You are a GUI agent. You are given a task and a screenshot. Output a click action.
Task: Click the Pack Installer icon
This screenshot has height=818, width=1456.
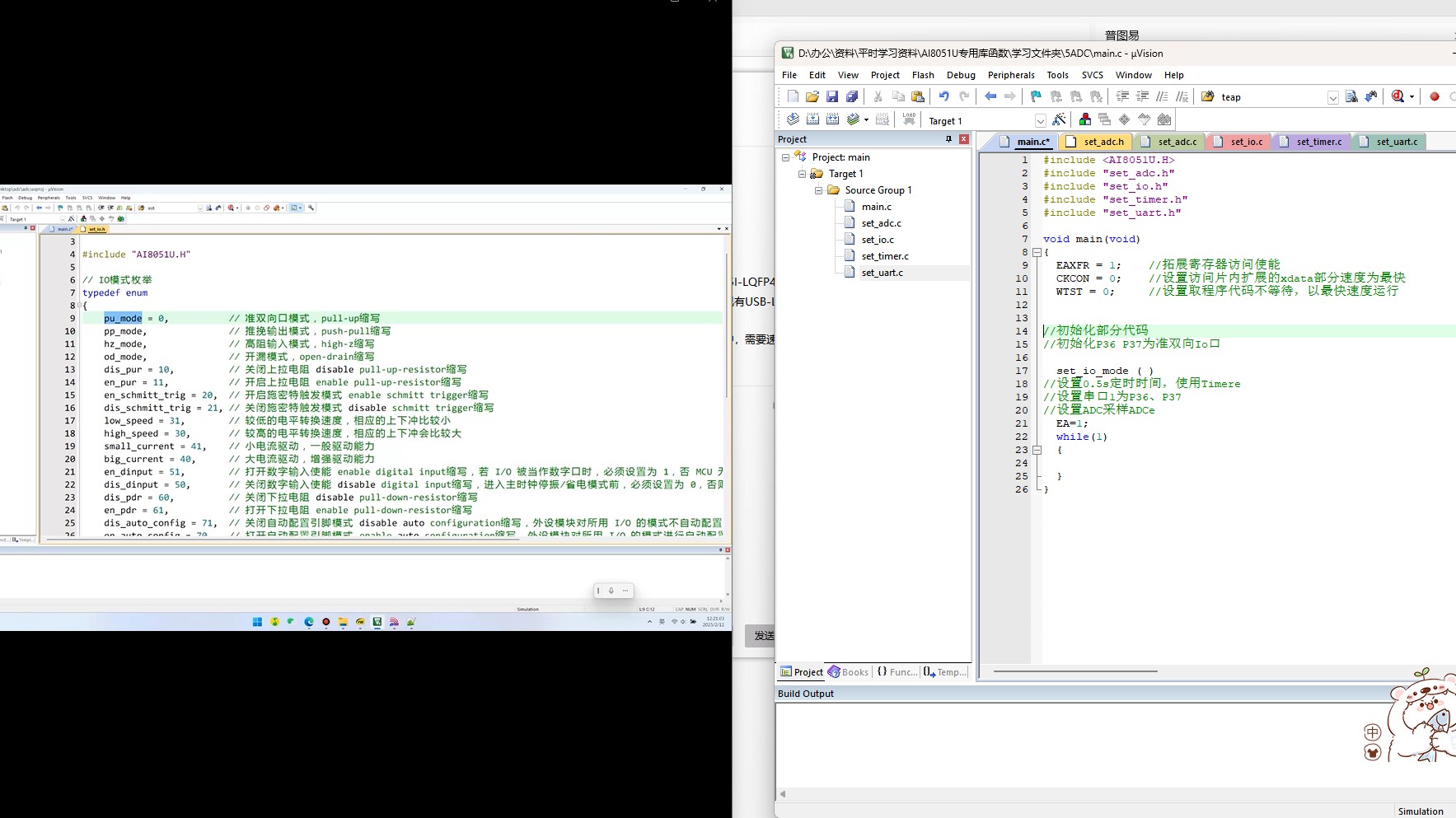pyautogui.click(x=1164, y=119)
